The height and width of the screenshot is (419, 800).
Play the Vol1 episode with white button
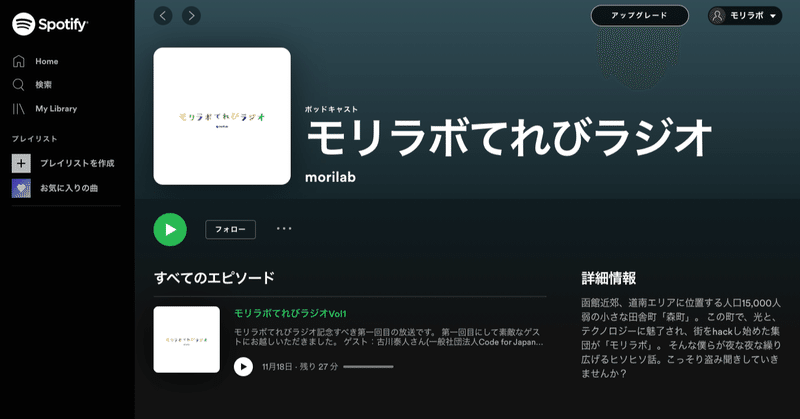coord(243,366)
